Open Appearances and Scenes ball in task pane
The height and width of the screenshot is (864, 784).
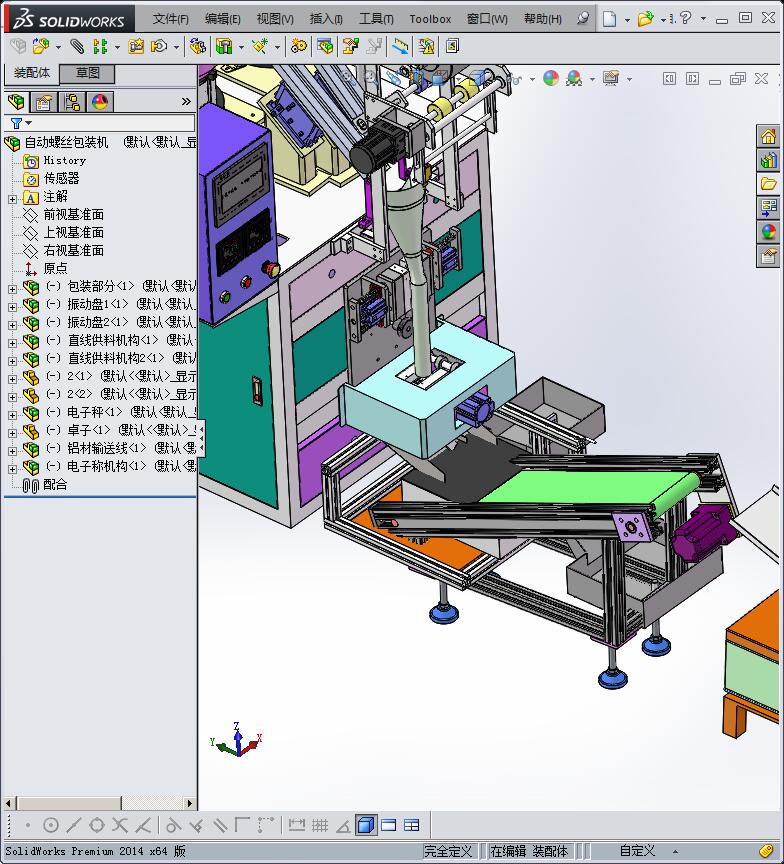coord(768,232)
